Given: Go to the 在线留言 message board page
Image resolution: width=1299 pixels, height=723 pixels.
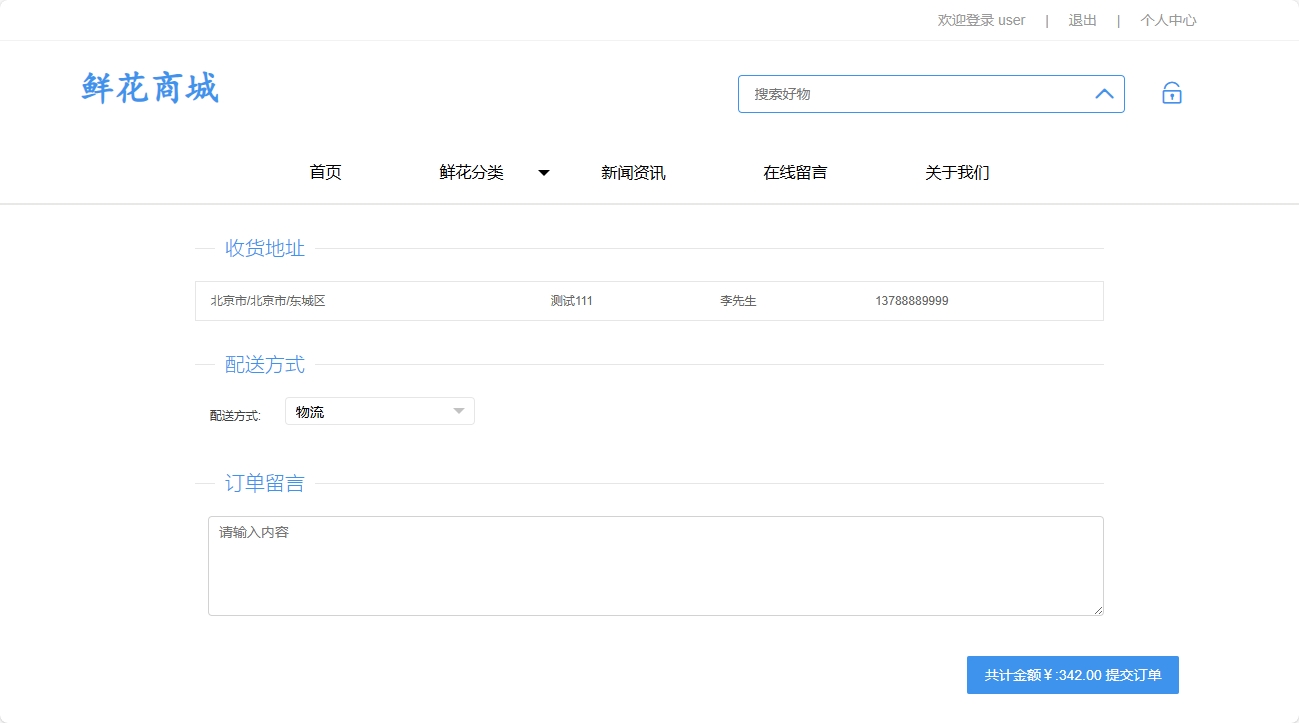Looking at the screenshot, I should click(x=795, y=172).
